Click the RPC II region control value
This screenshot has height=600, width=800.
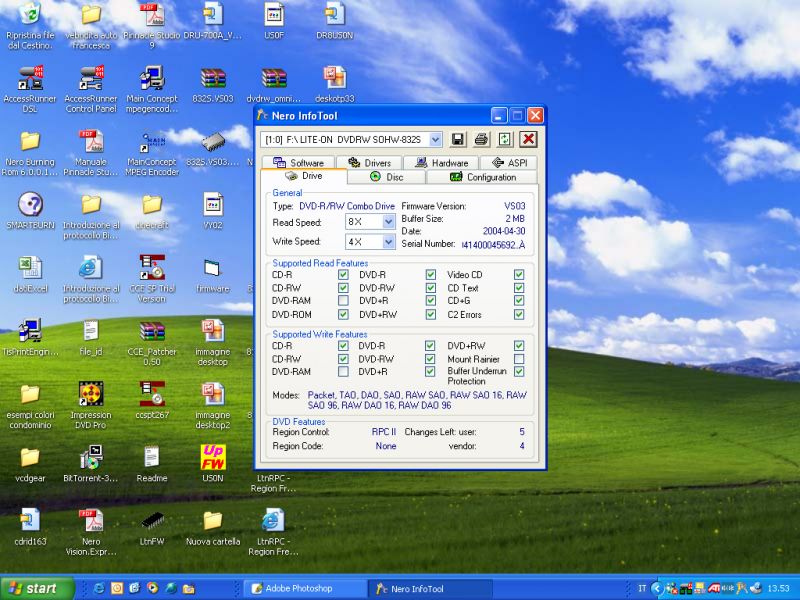384,432
